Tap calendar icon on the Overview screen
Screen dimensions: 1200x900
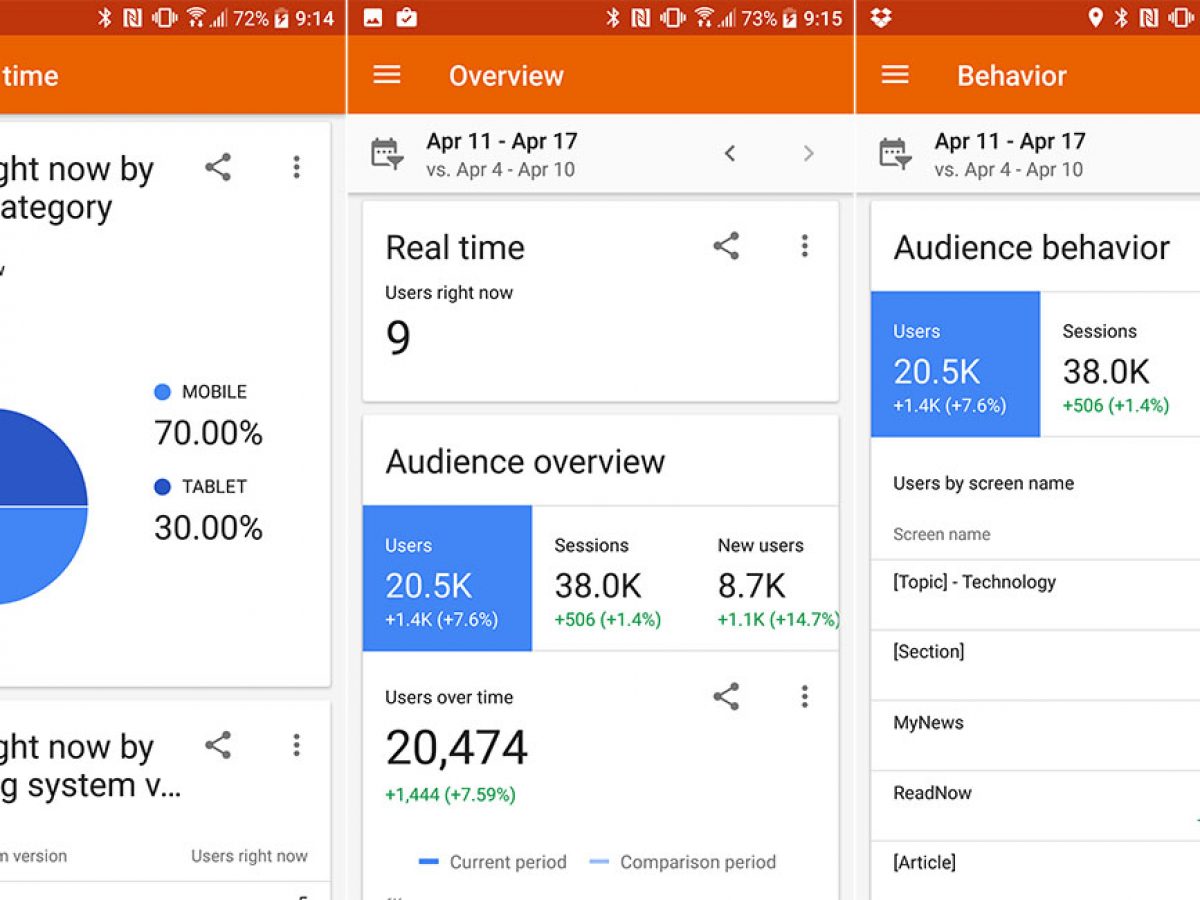[387, 154]
